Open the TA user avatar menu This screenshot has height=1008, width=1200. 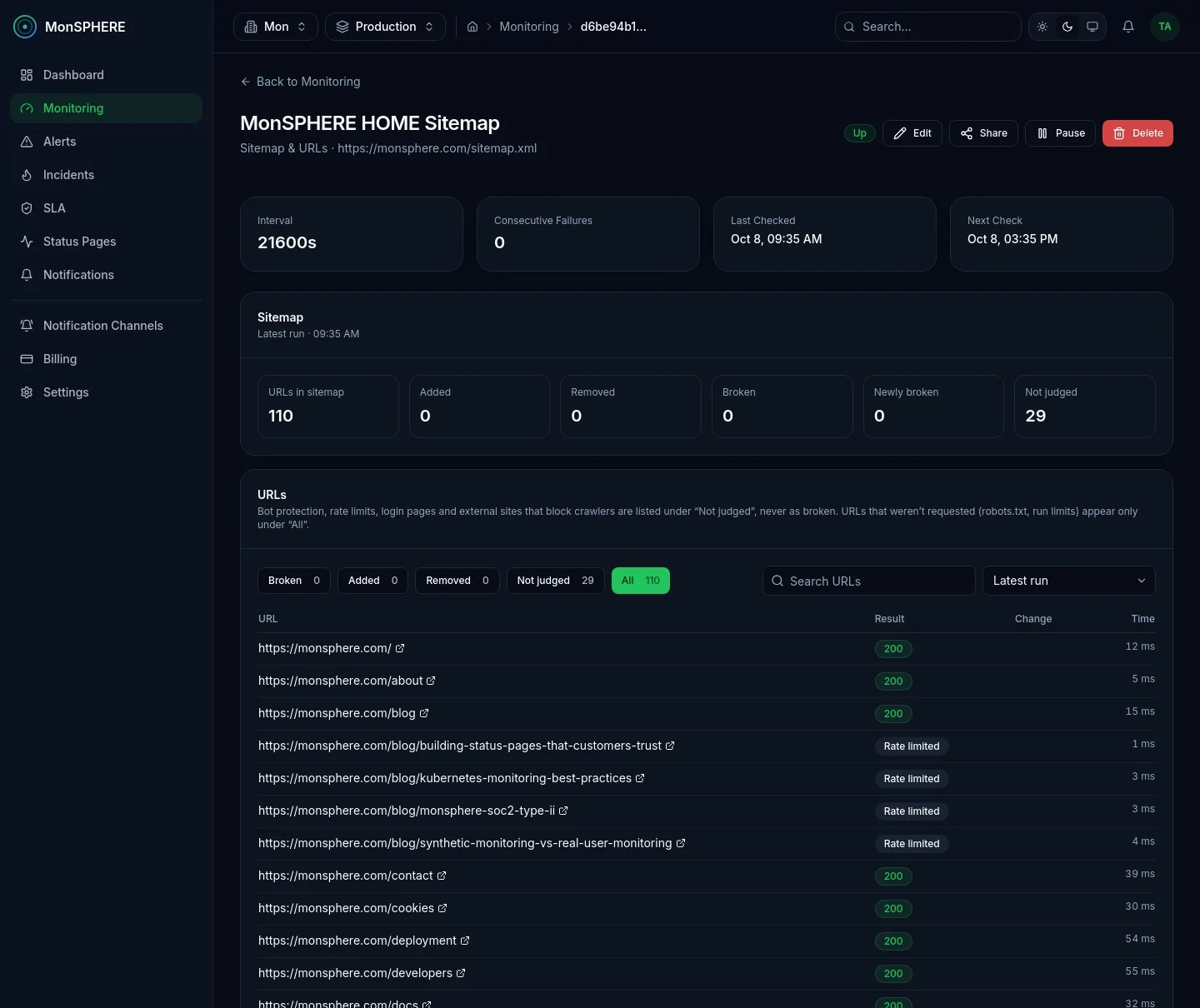tap(1165, 27)
